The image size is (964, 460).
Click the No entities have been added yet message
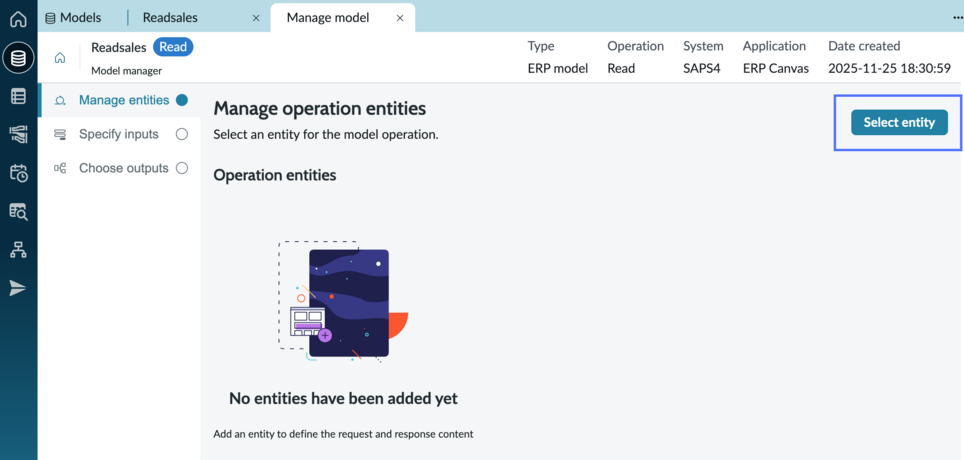pyautogui.click(x=343, y=399)
